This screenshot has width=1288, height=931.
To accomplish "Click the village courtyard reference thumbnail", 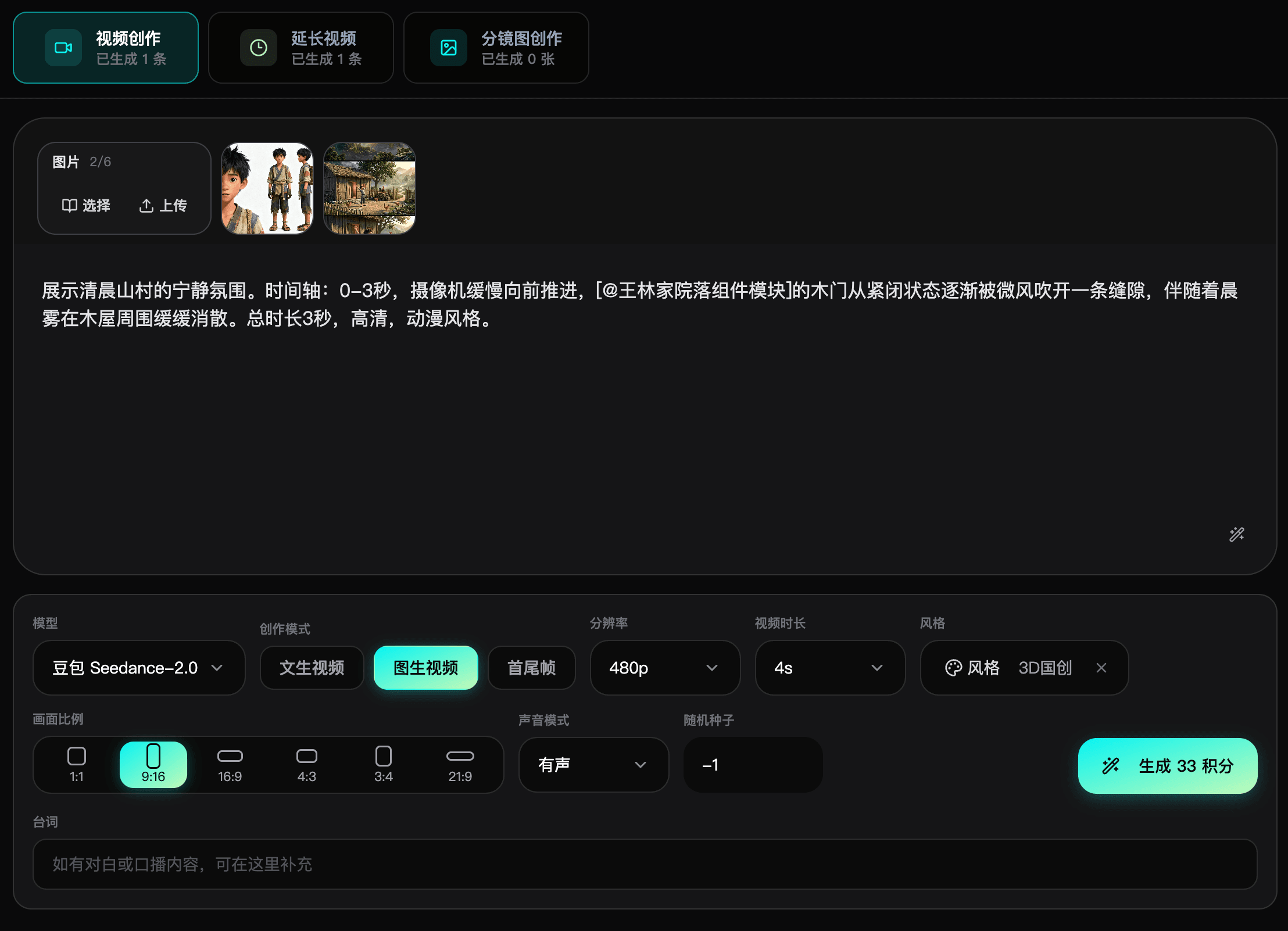I will pos(370,188).
